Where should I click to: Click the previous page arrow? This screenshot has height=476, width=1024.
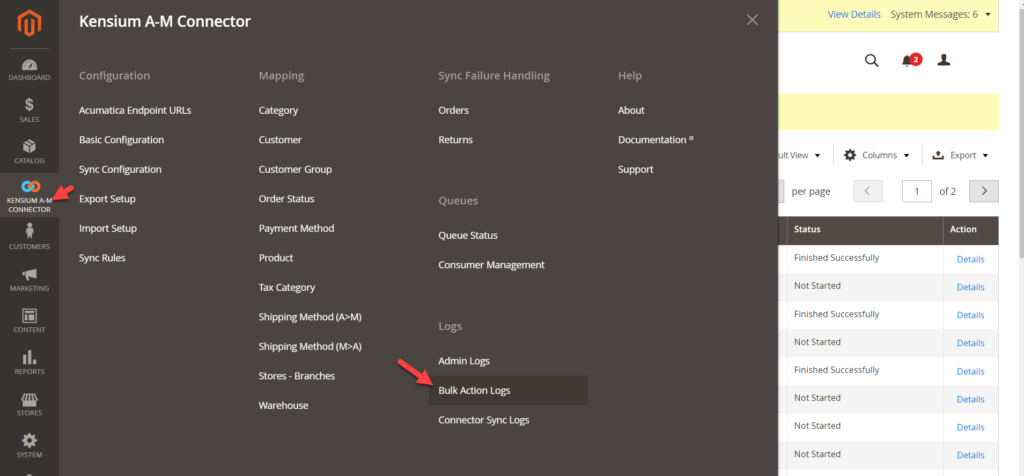[868, 191]
